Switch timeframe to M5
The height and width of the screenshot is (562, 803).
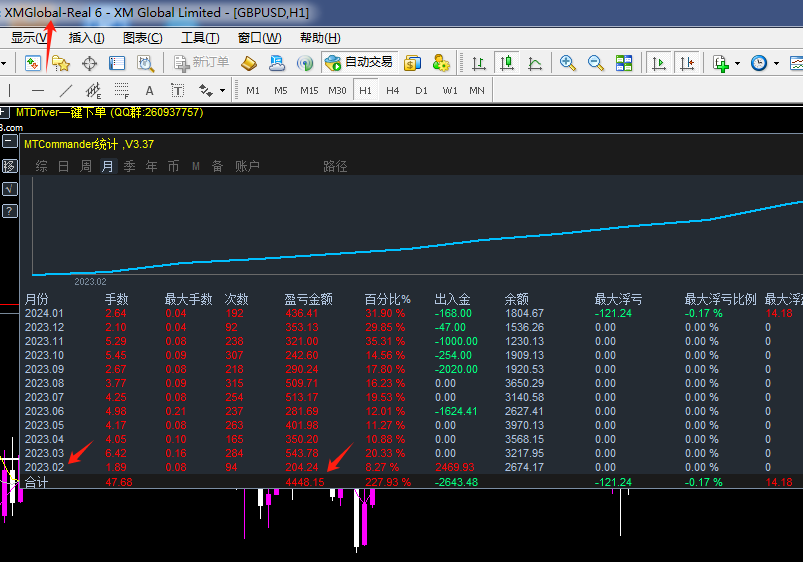(281, 91)
